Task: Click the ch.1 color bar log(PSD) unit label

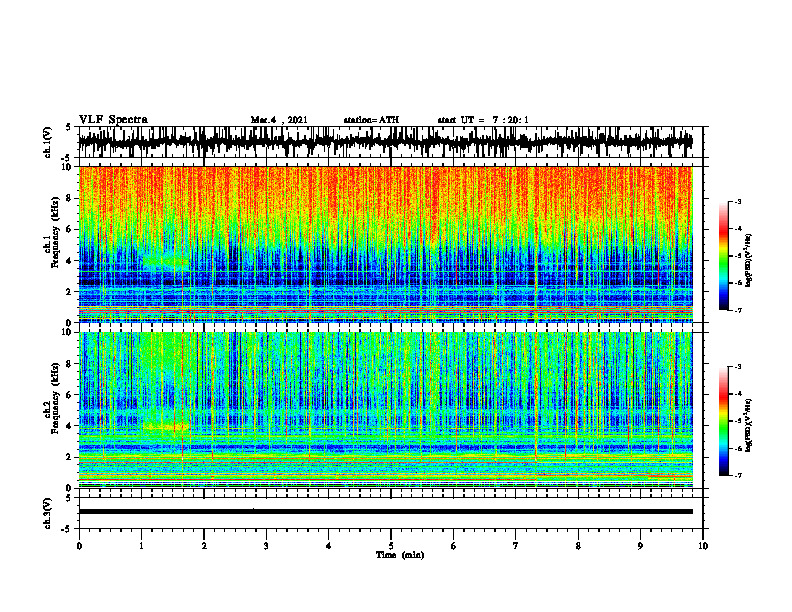Action: pyautogui.click(x=749, y=260)
